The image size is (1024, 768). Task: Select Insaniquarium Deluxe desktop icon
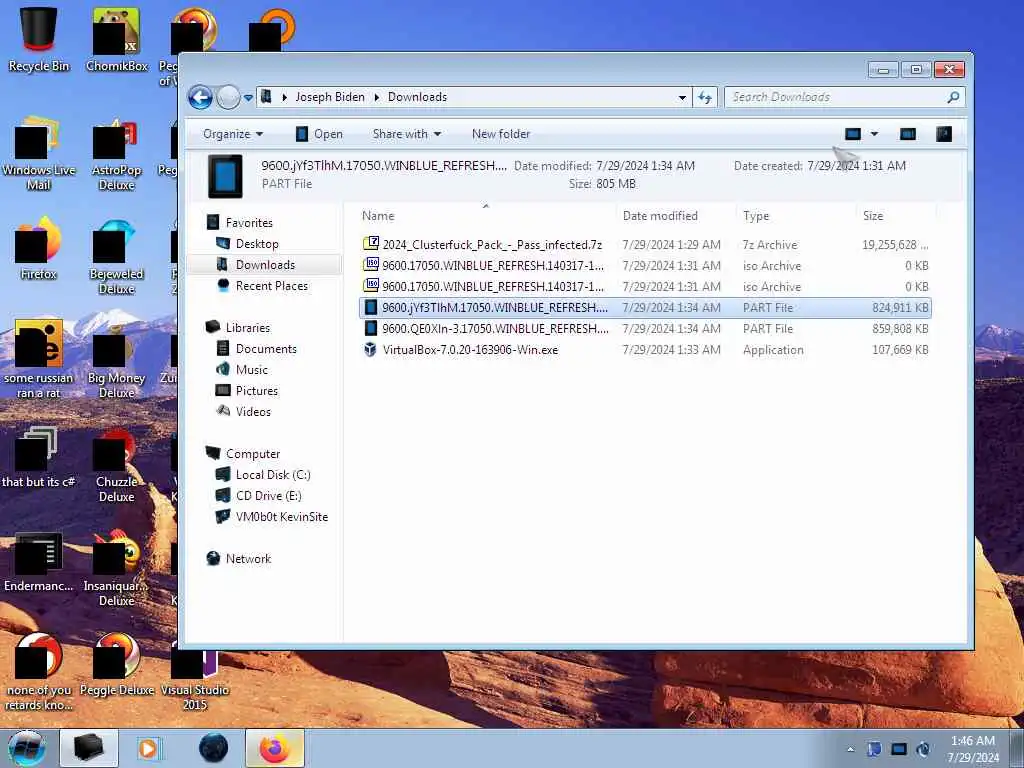coord(117,569)
